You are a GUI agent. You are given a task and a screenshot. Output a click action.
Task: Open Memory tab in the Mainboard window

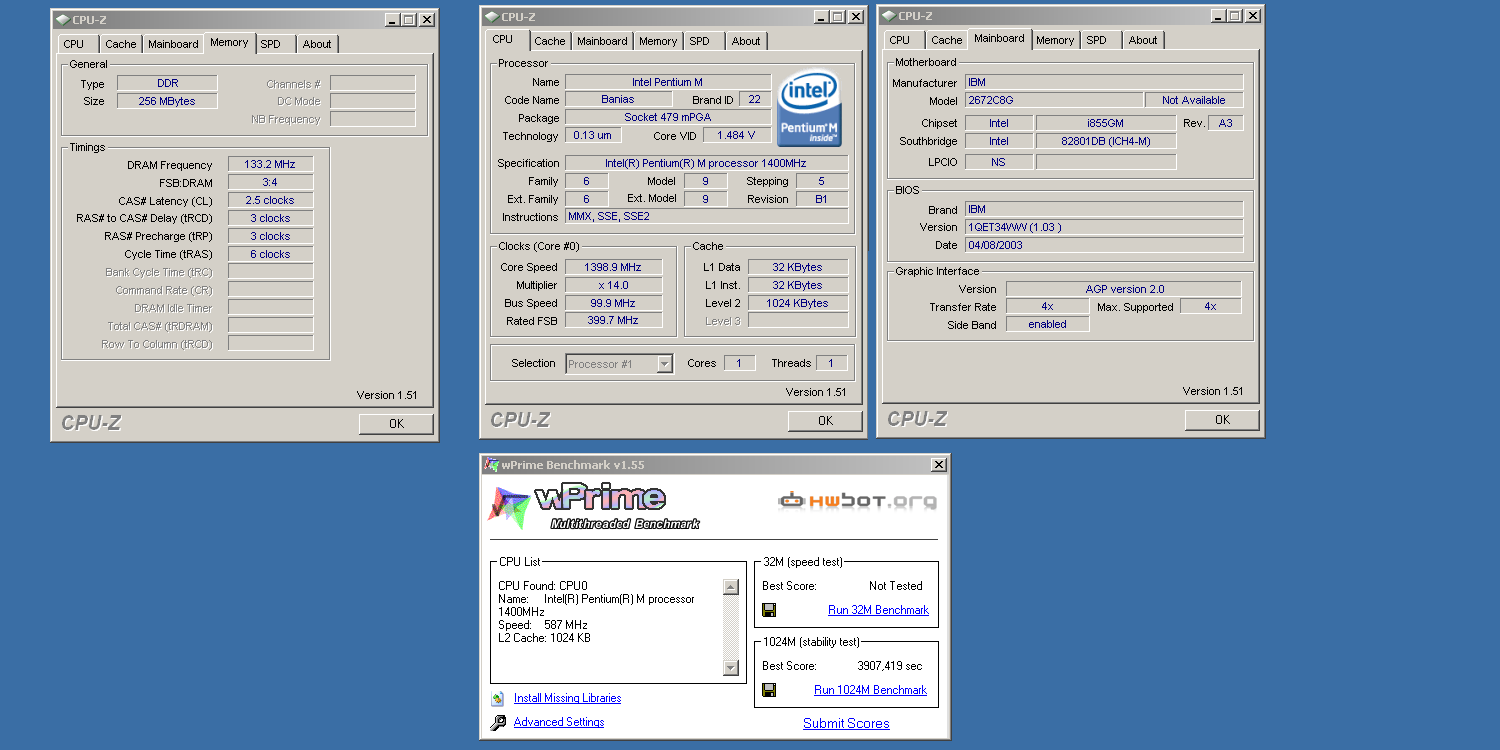click(1055, 40)
